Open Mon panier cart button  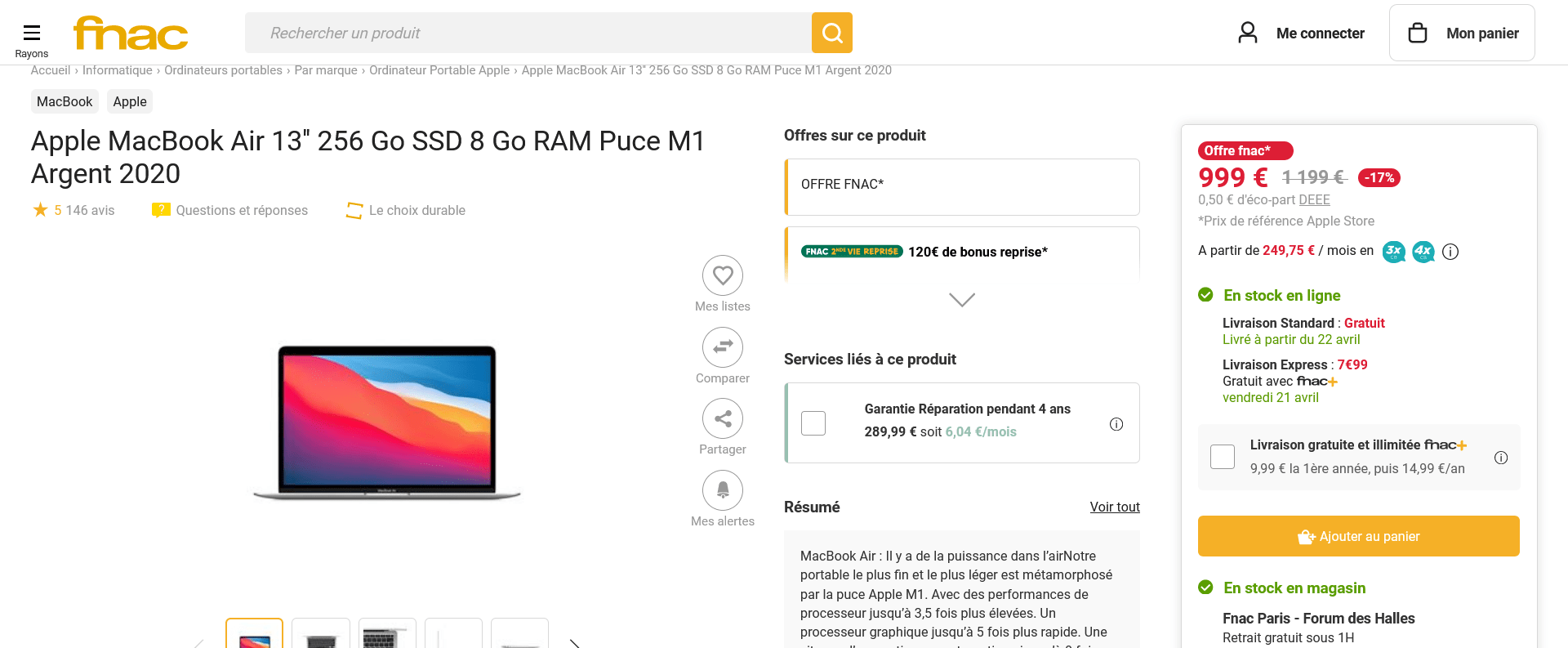pos(1462,34)
